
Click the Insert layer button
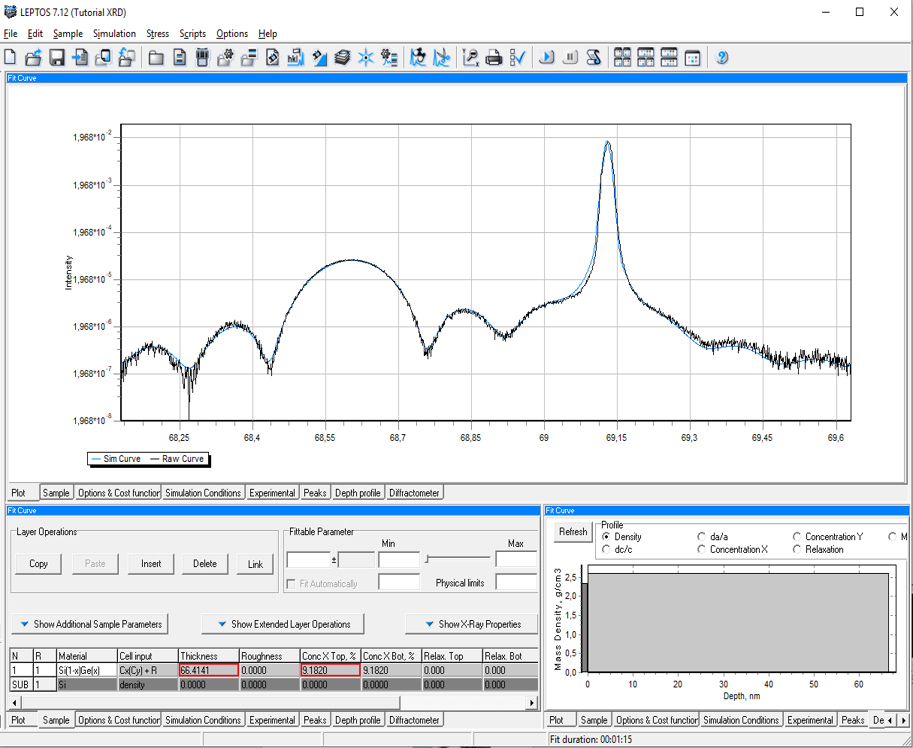(x=151, y=564)
